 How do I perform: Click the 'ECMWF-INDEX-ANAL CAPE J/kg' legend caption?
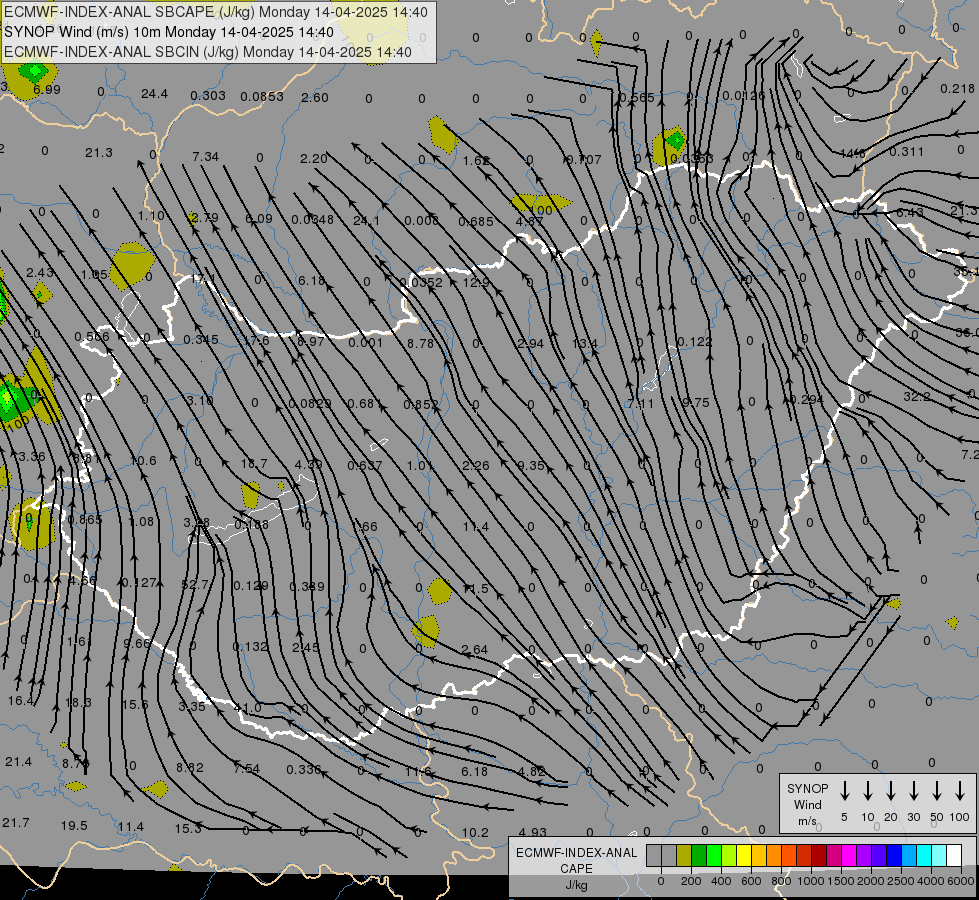pos(576,868)
